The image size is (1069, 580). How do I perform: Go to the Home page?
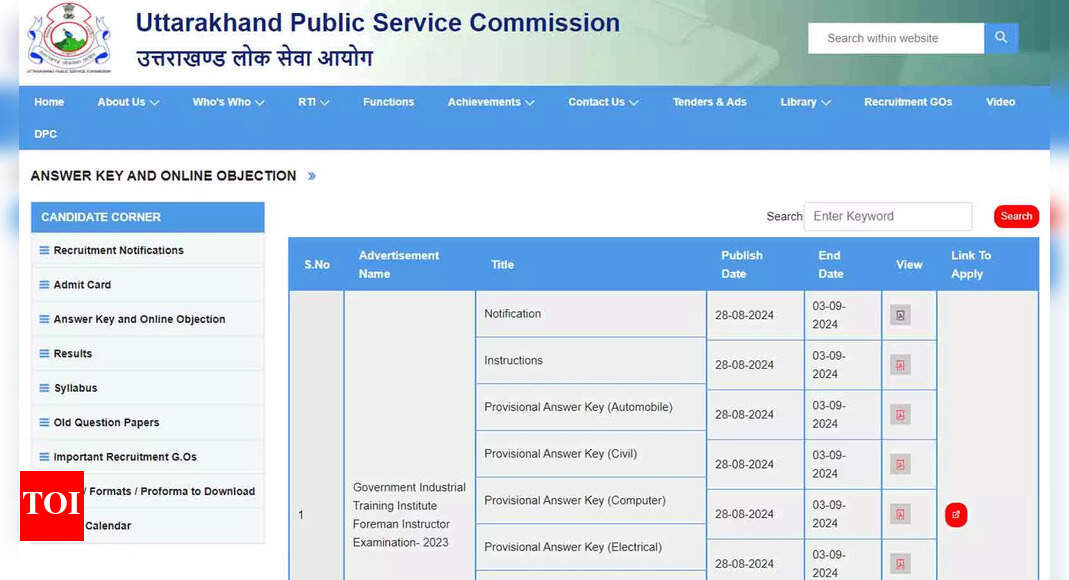49,102
